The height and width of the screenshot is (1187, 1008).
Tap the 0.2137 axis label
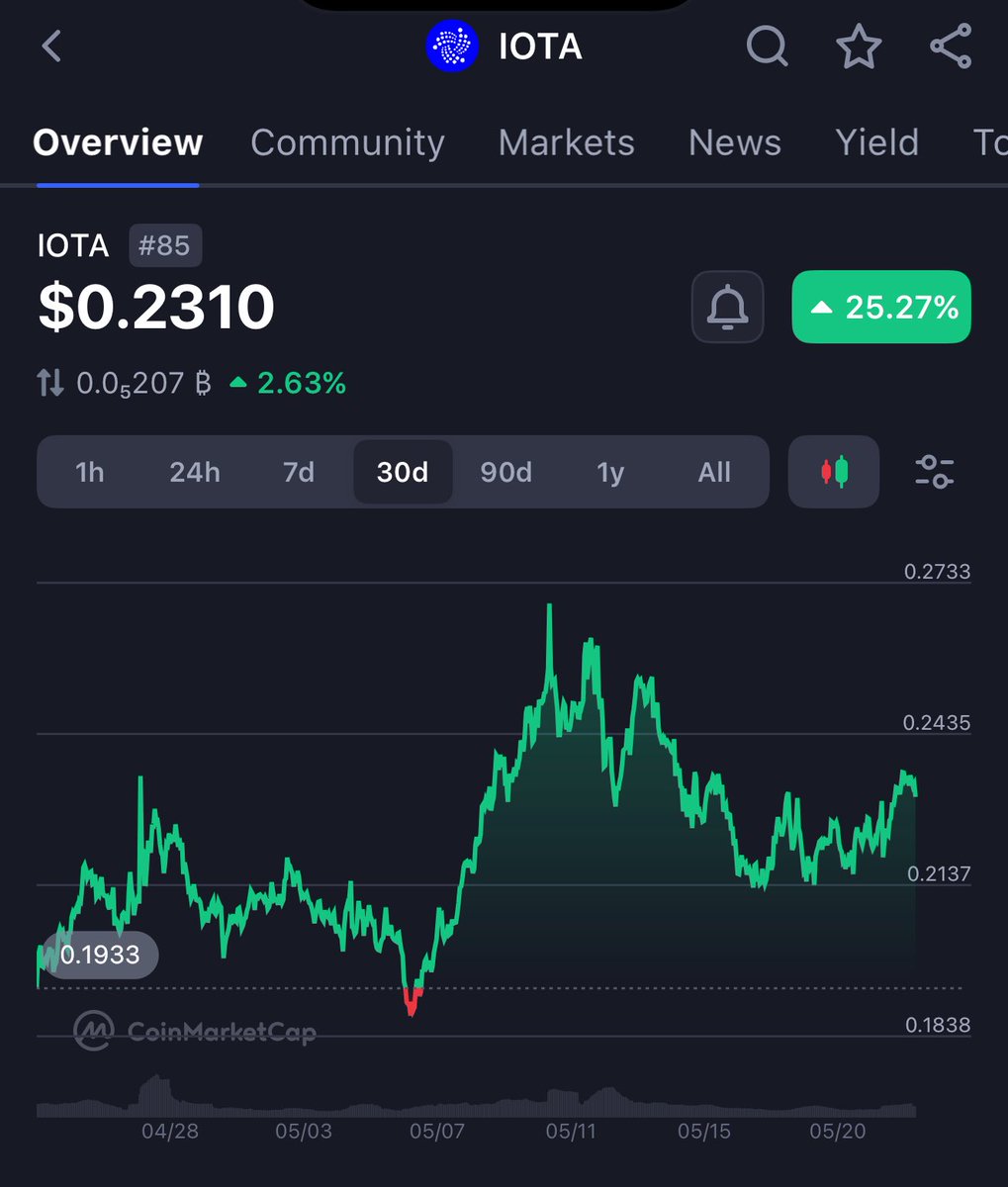(x=939, y=873)
